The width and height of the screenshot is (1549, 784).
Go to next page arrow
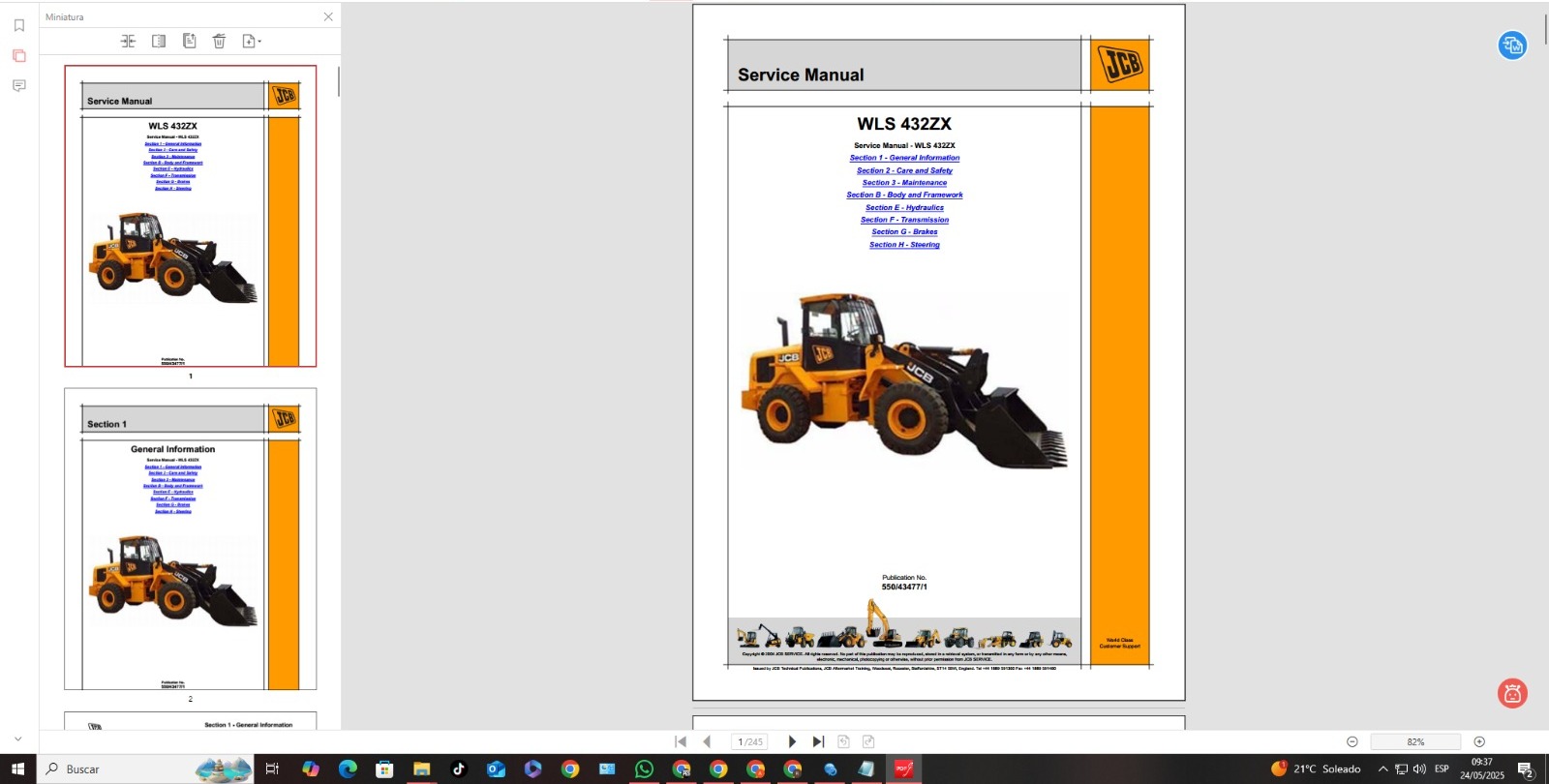(792, 741)
